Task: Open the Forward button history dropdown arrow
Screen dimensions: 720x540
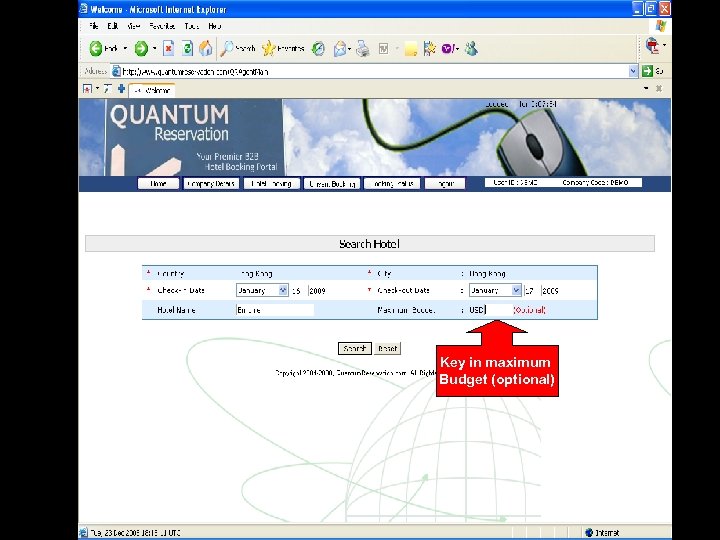Action: click(x=155, y=48)
